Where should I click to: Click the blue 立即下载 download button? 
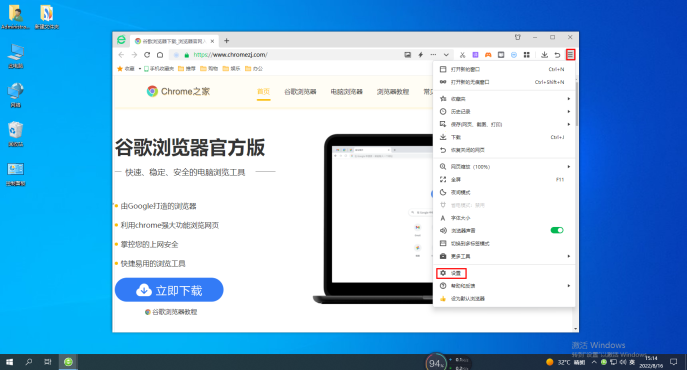(169, 290)
